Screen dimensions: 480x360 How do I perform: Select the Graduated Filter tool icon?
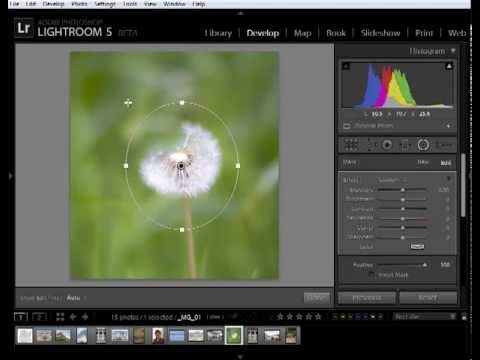click(405, 145)
